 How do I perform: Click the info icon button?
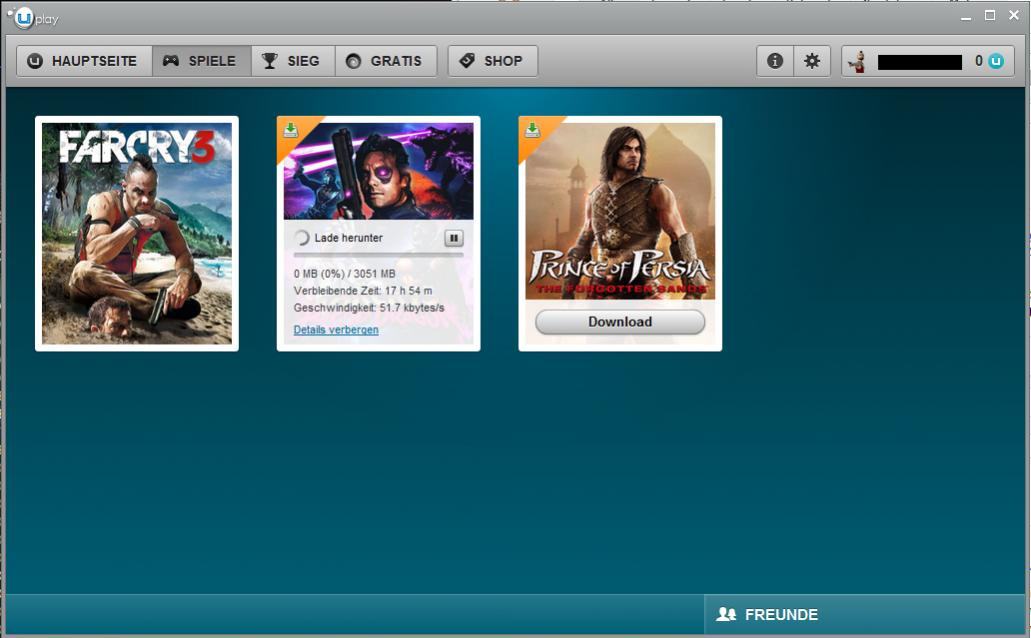pos(775,61)
